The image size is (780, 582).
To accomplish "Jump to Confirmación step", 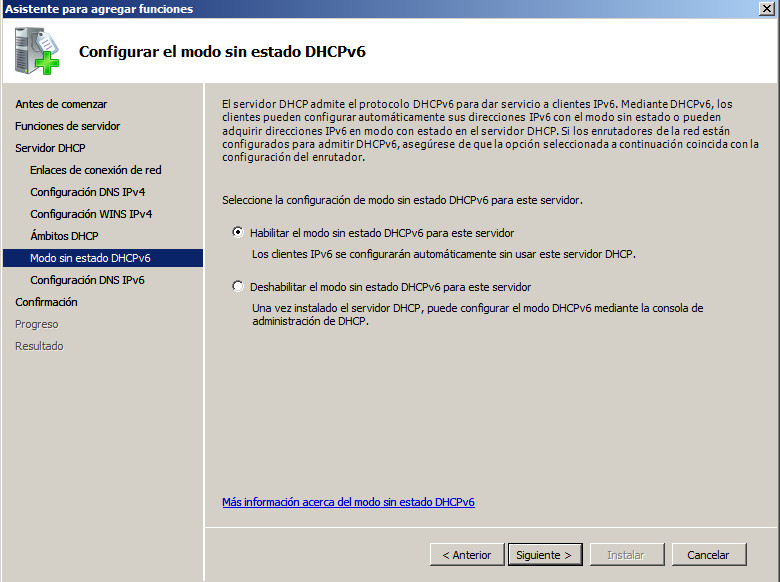I will click(x=46, y=302).
